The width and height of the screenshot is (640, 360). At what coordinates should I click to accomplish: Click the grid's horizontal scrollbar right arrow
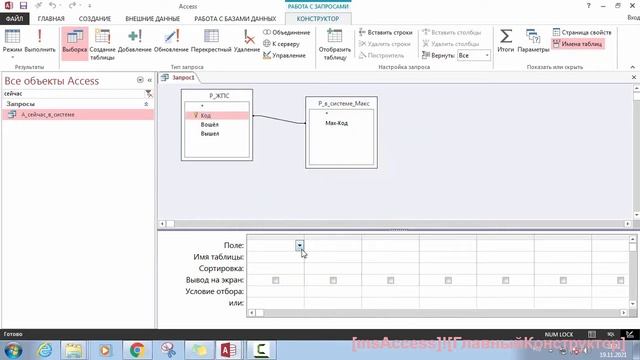point(624,313)
